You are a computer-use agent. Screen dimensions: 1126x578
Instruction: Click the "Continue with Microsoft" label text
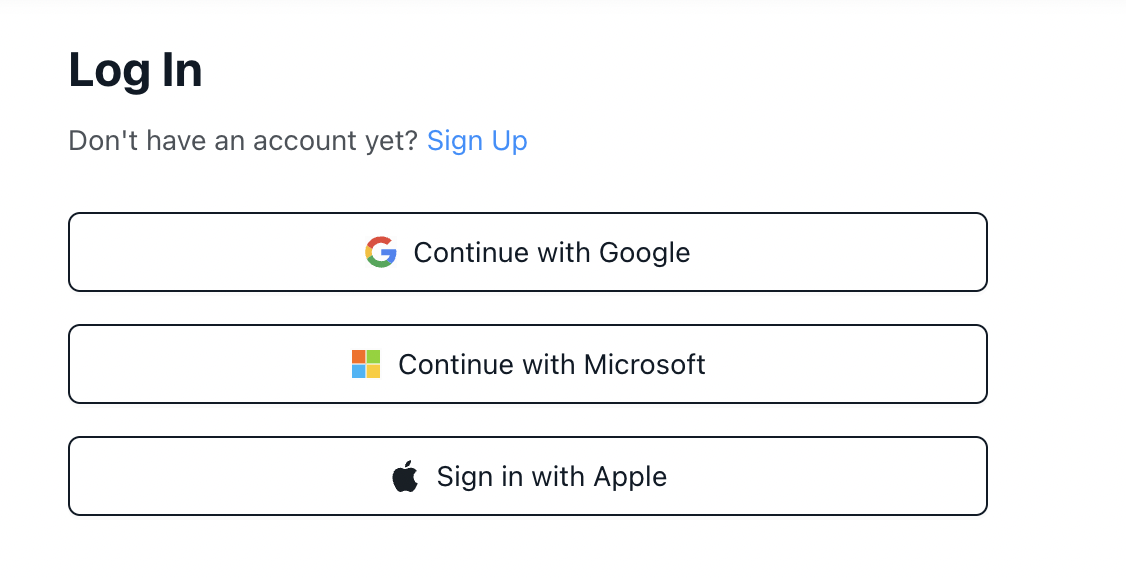(x=552, y=365)
